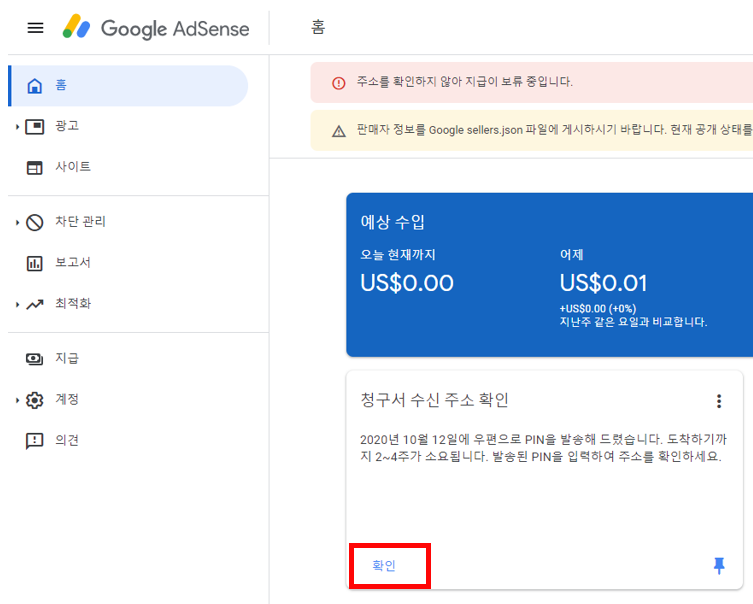The height and width of the screenshot is (604, 753).
Task: Expand the 최적화 menu arrow
Action: coord(17,304)
